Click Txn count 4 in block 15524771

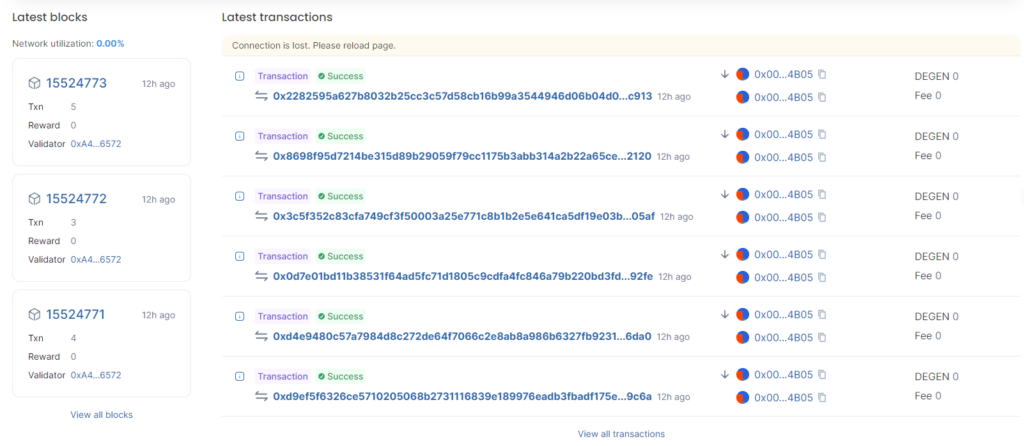73,338
